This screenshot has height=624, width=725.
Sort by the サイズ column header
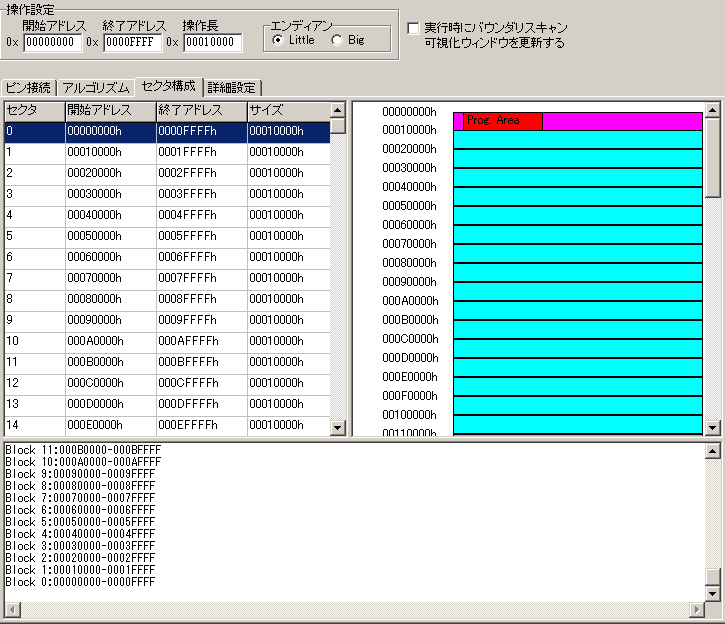coord(287,110)
